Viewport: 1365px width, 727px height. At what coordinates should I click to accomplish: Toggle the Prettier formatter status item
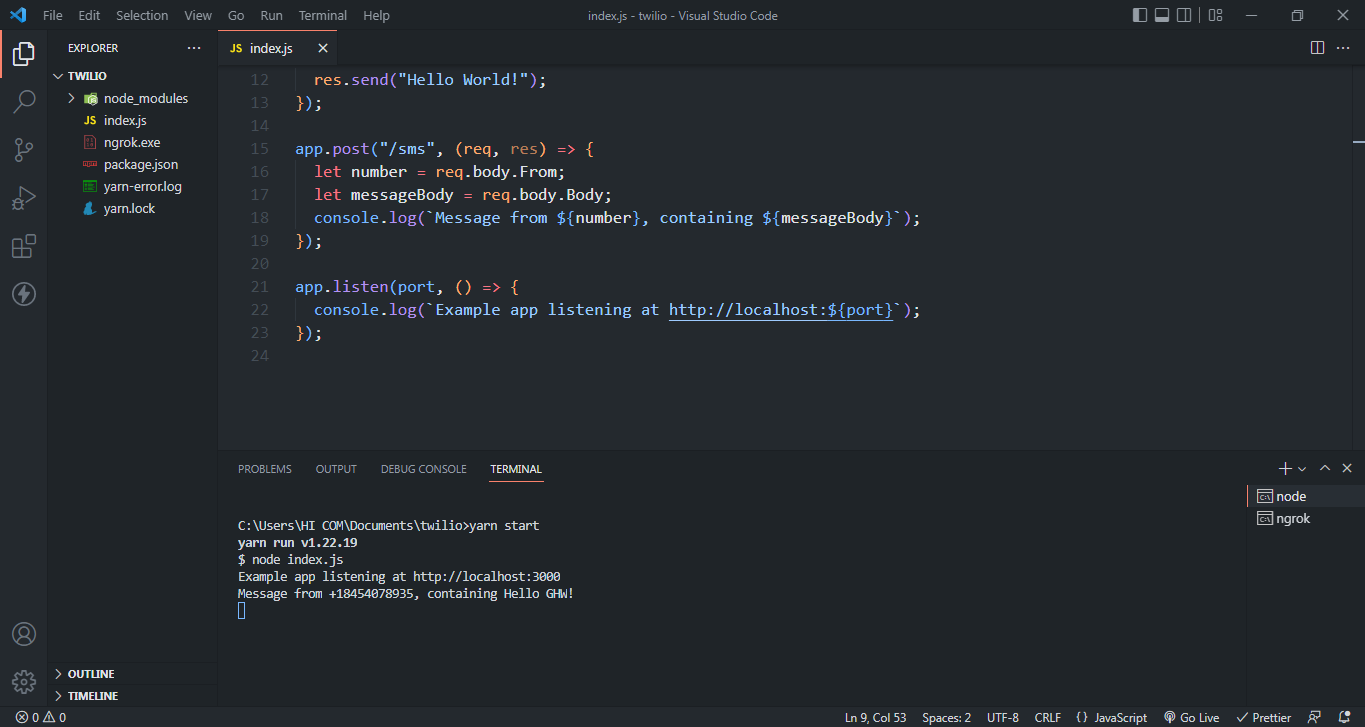[1263, 717]
